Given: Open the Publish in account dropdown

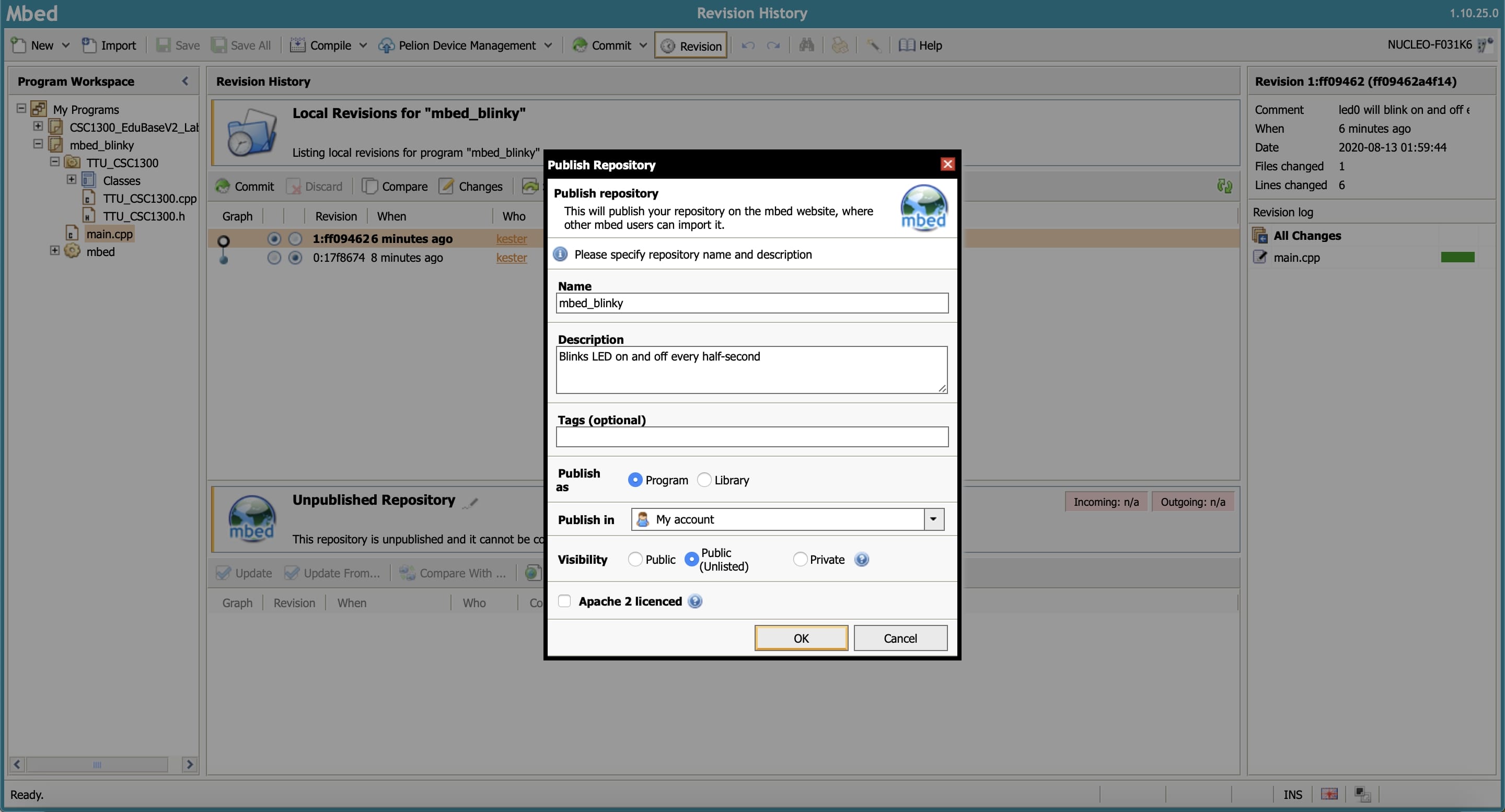Looking at the screenshot, I should [933, 519].
